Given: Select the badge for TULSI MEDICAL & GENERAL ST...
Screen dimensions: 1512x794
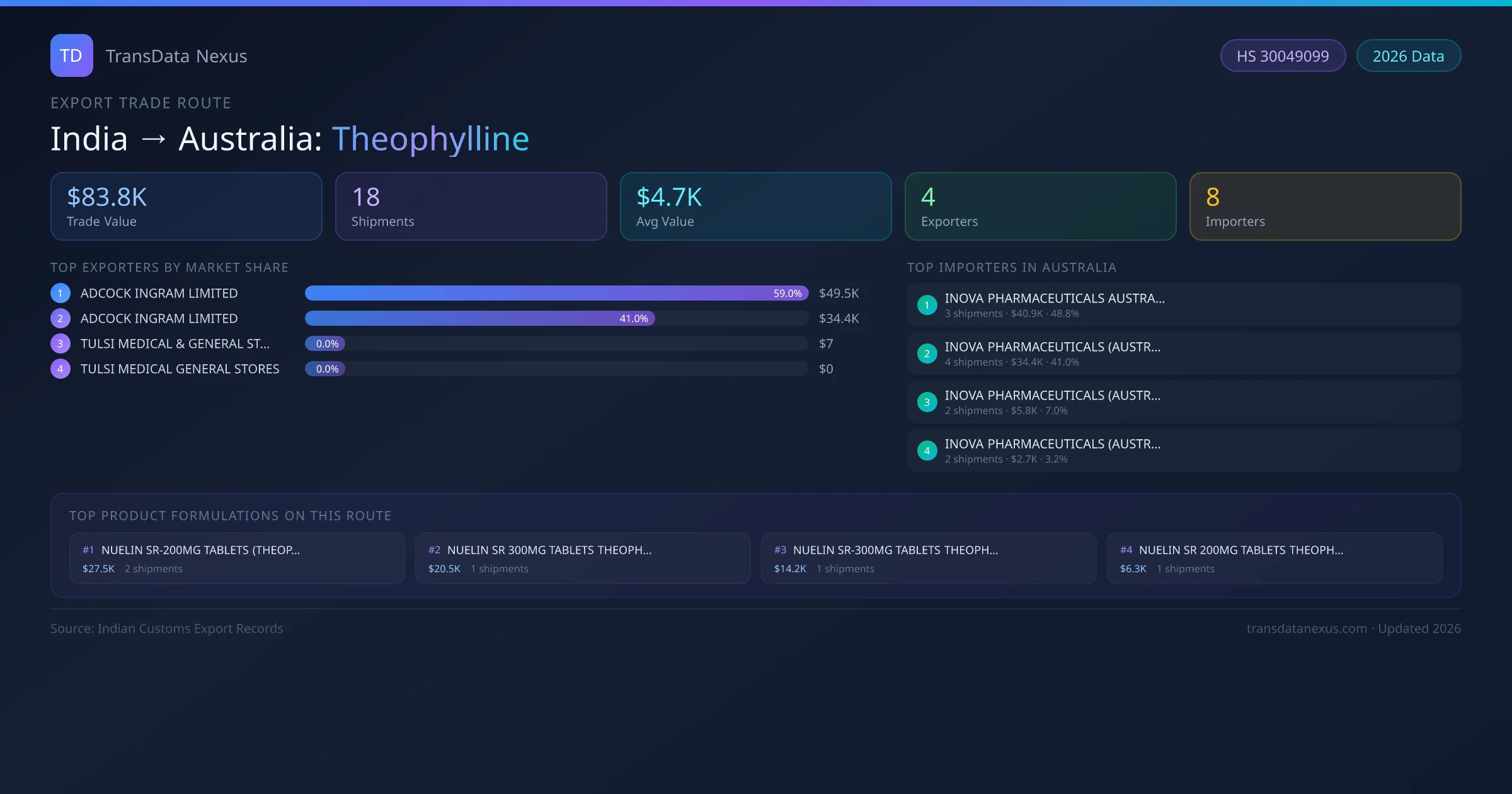Looking at the screenshot, I should (60, 343).
